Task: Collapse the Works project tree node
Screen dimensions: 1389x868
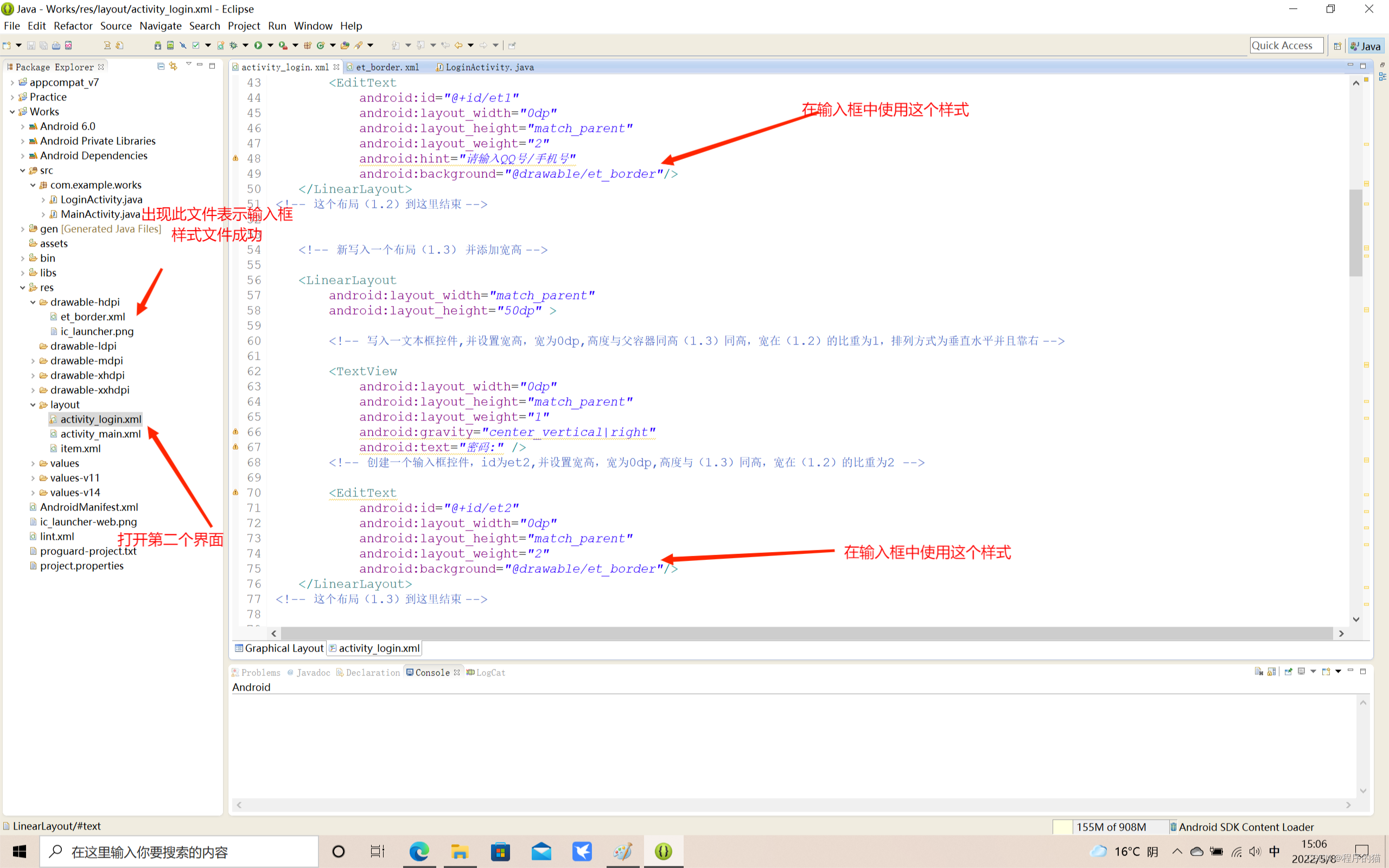Action: tap(12, 112)
